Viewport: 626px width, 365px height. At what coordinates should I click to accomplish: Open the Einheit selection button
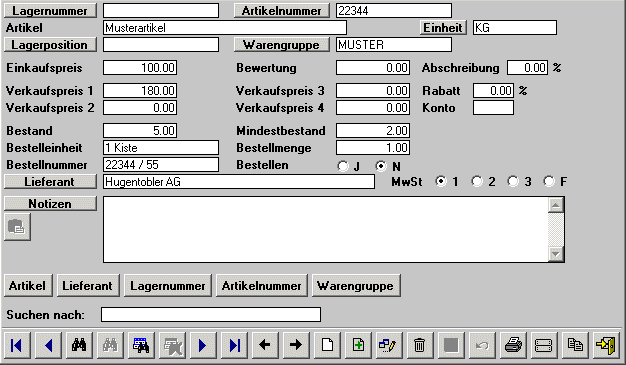[443, 28]
